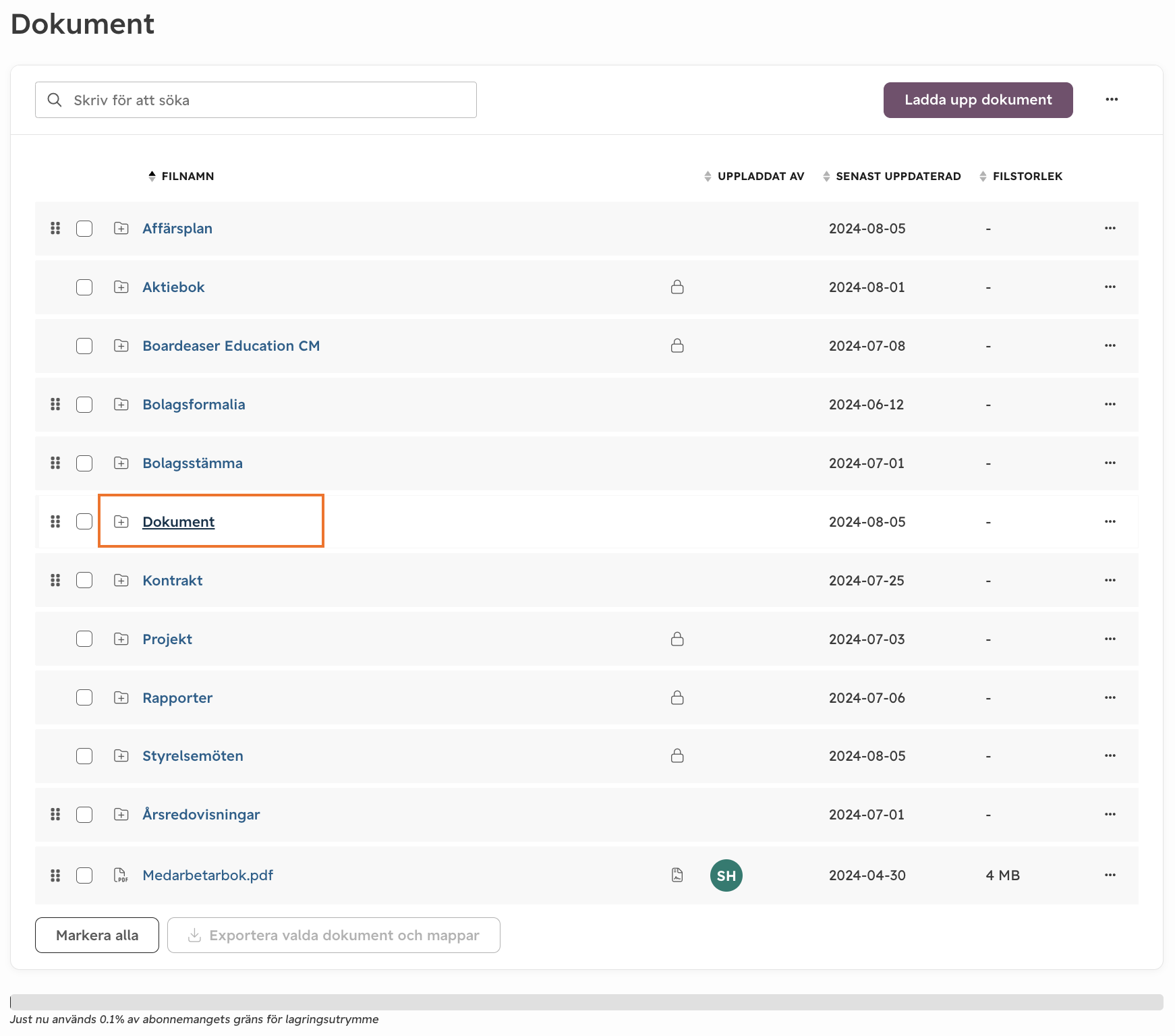Open the Bolagsstämma folder link

pyautogui.click(x=193, y=463)
